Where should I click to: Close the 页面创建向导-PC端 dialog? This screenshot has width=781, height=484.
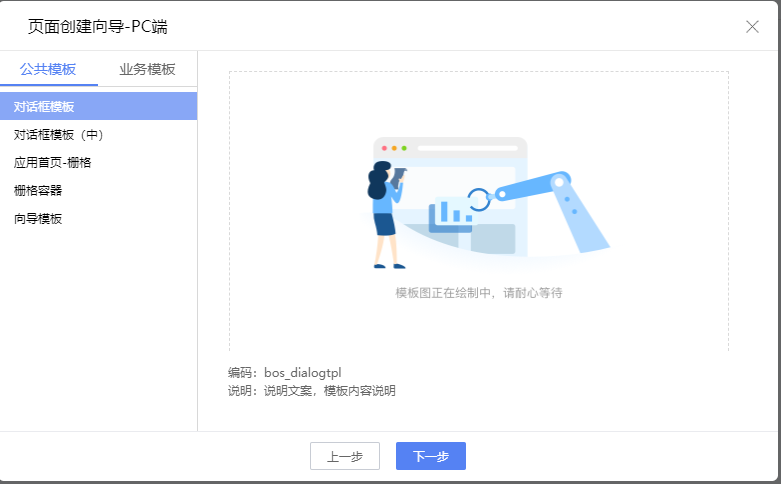(x=752, y=27)
